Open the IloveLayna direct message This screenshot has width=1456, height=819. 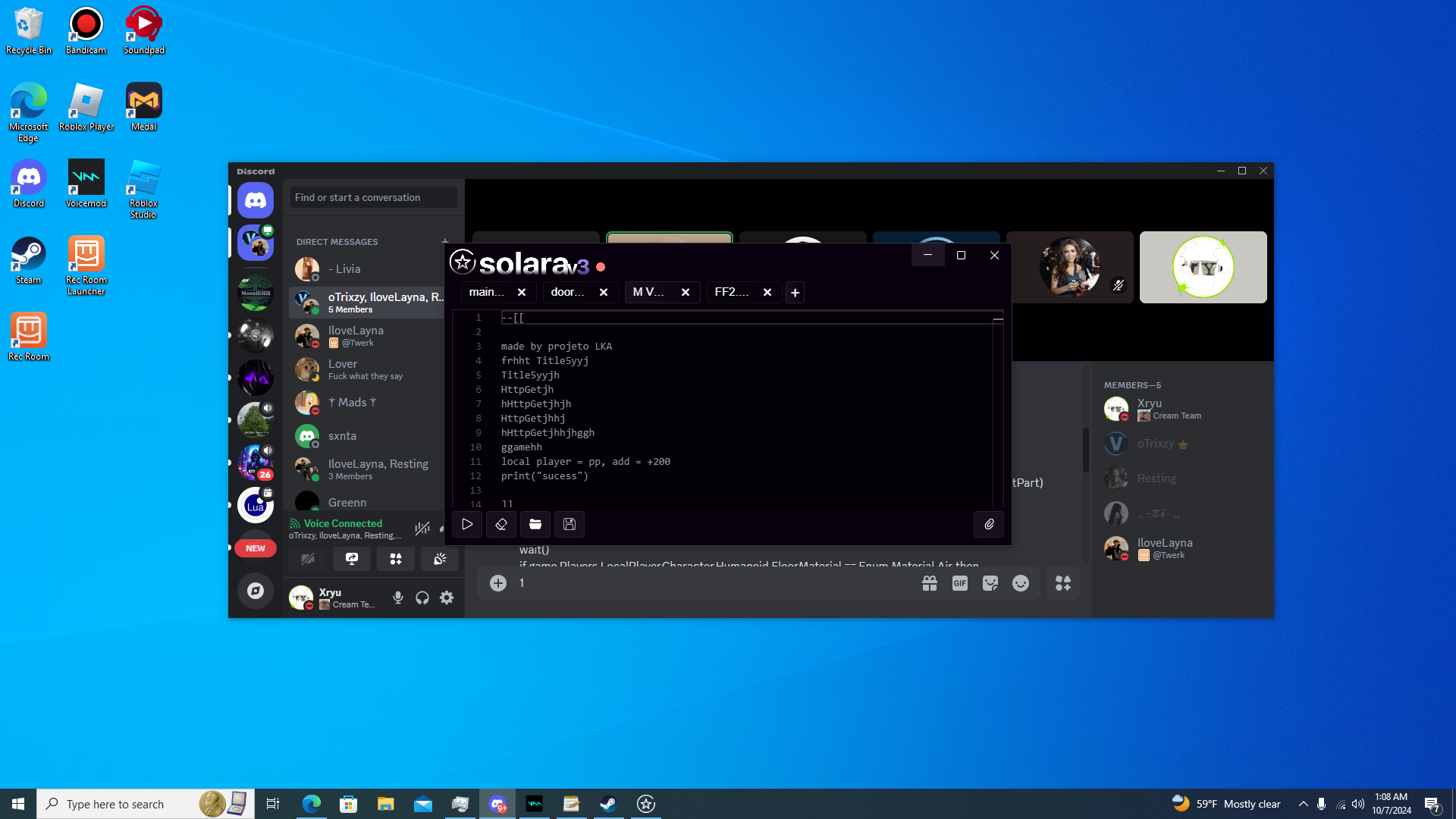(356, 336)
